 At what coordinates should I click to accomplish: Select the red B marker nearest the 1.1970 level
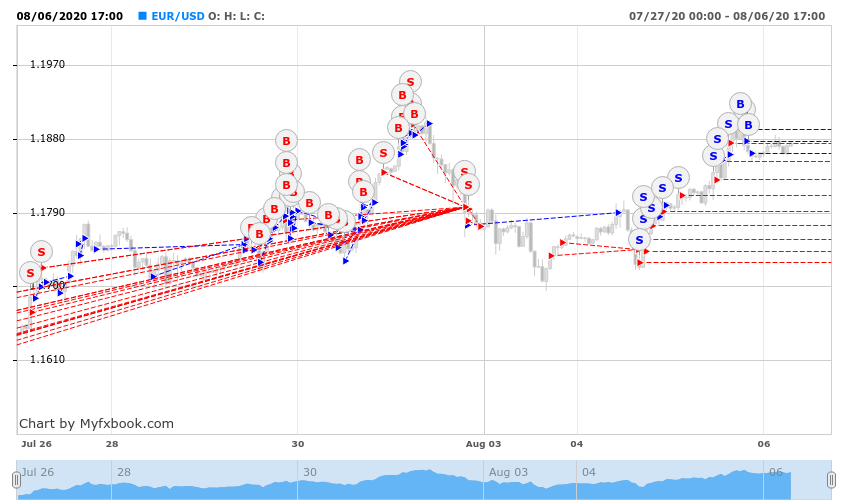402,95
